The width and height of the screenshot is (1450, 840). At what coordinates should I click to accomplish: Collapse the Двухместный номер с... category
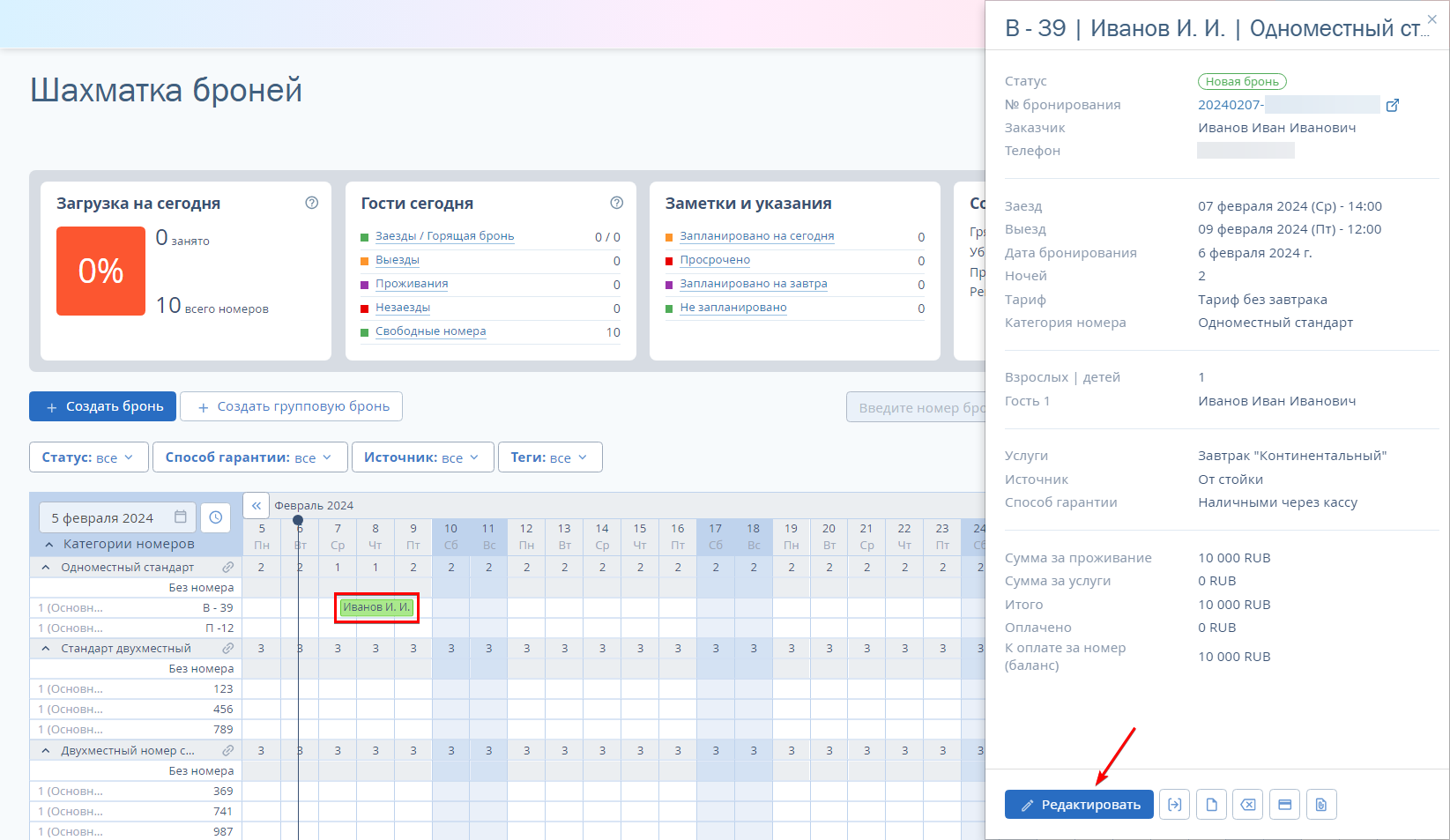tap(46, 751)
